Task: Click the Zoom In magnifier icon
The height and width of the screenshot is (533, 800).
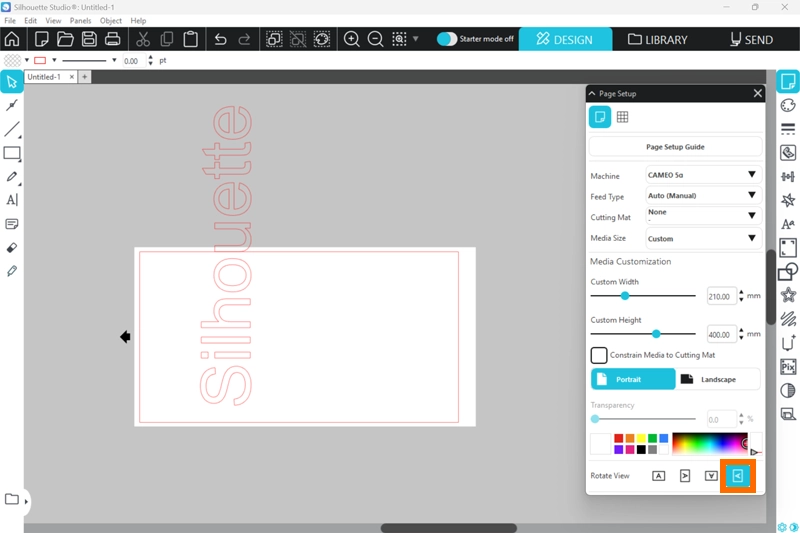Action: click(x=352, y=39)
